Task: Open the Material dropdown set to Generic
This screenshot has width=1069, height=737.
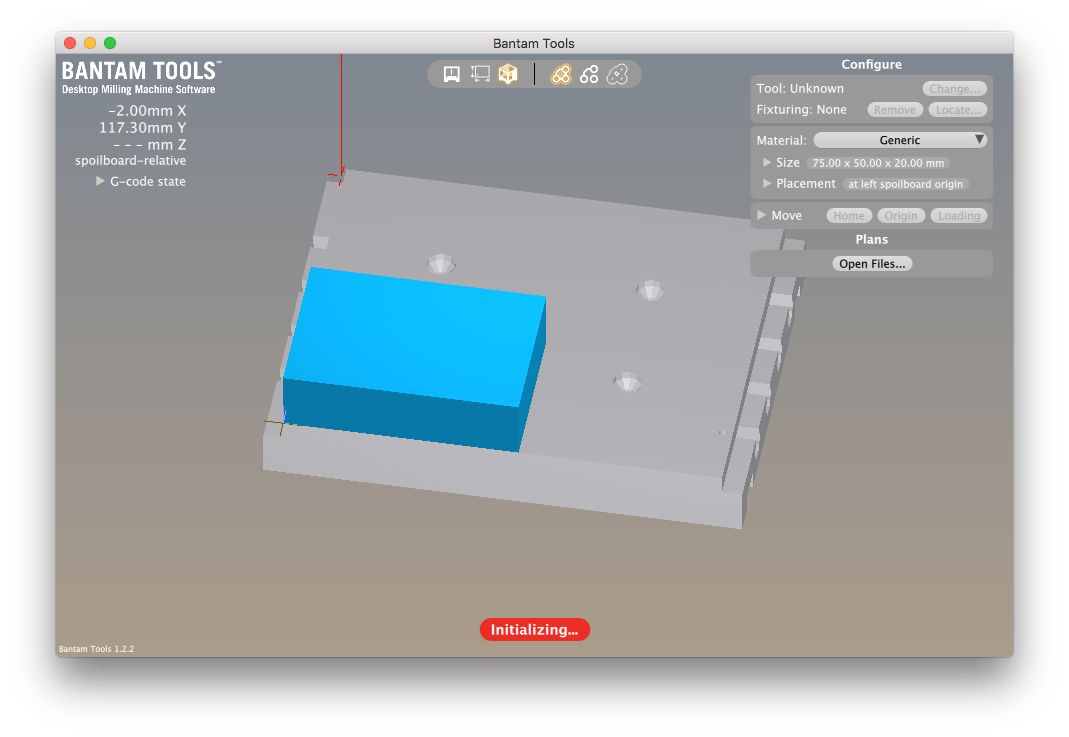Action: (900, 140)
